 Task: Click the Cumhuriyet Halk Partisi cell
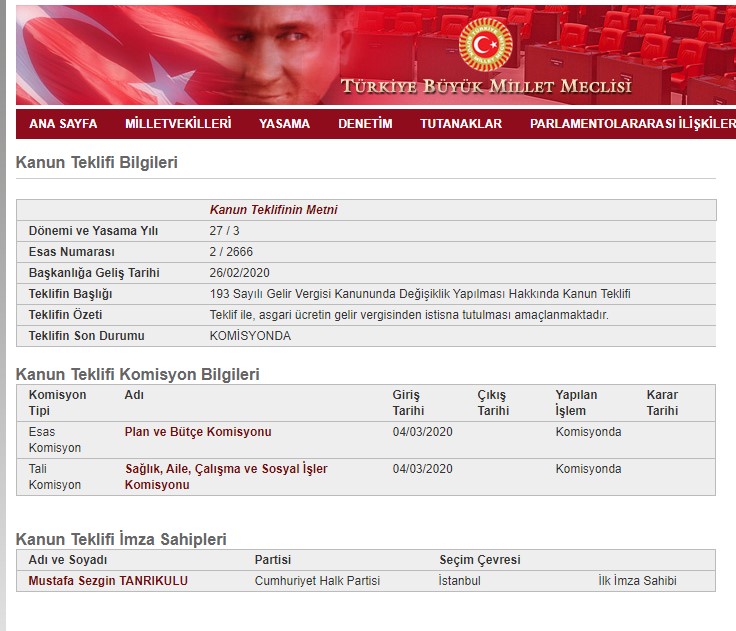(317, 581)
